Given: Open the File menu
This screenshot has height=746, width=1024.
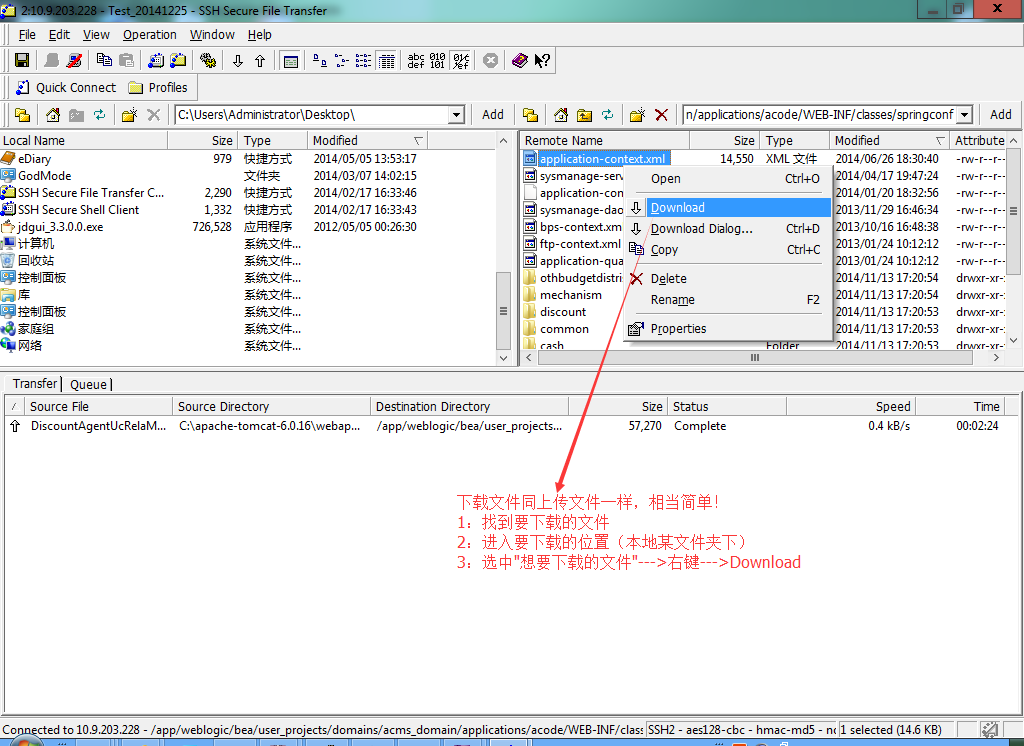Looking at the screenshot, I should (x=27, y=35).
